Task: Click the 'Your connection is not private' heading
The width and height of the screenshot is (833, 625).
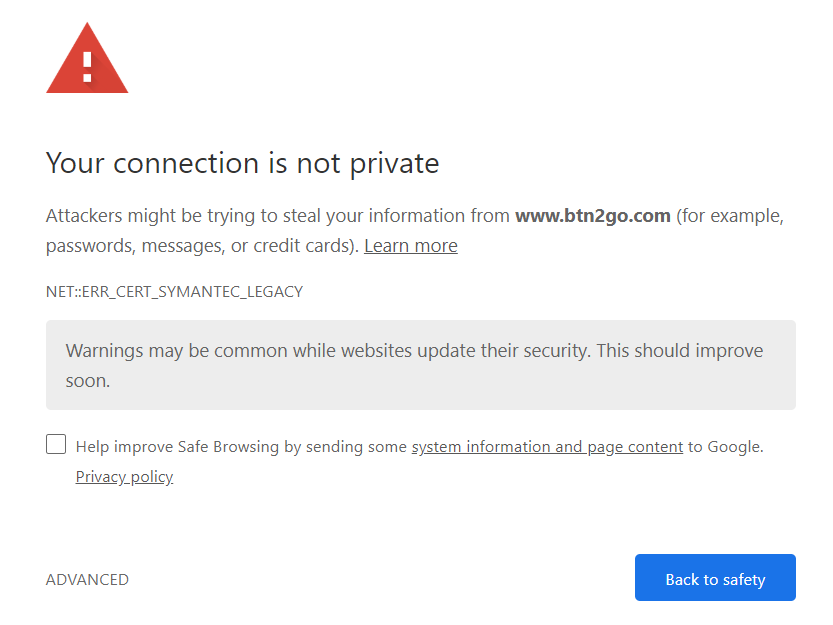Action: 242,163
